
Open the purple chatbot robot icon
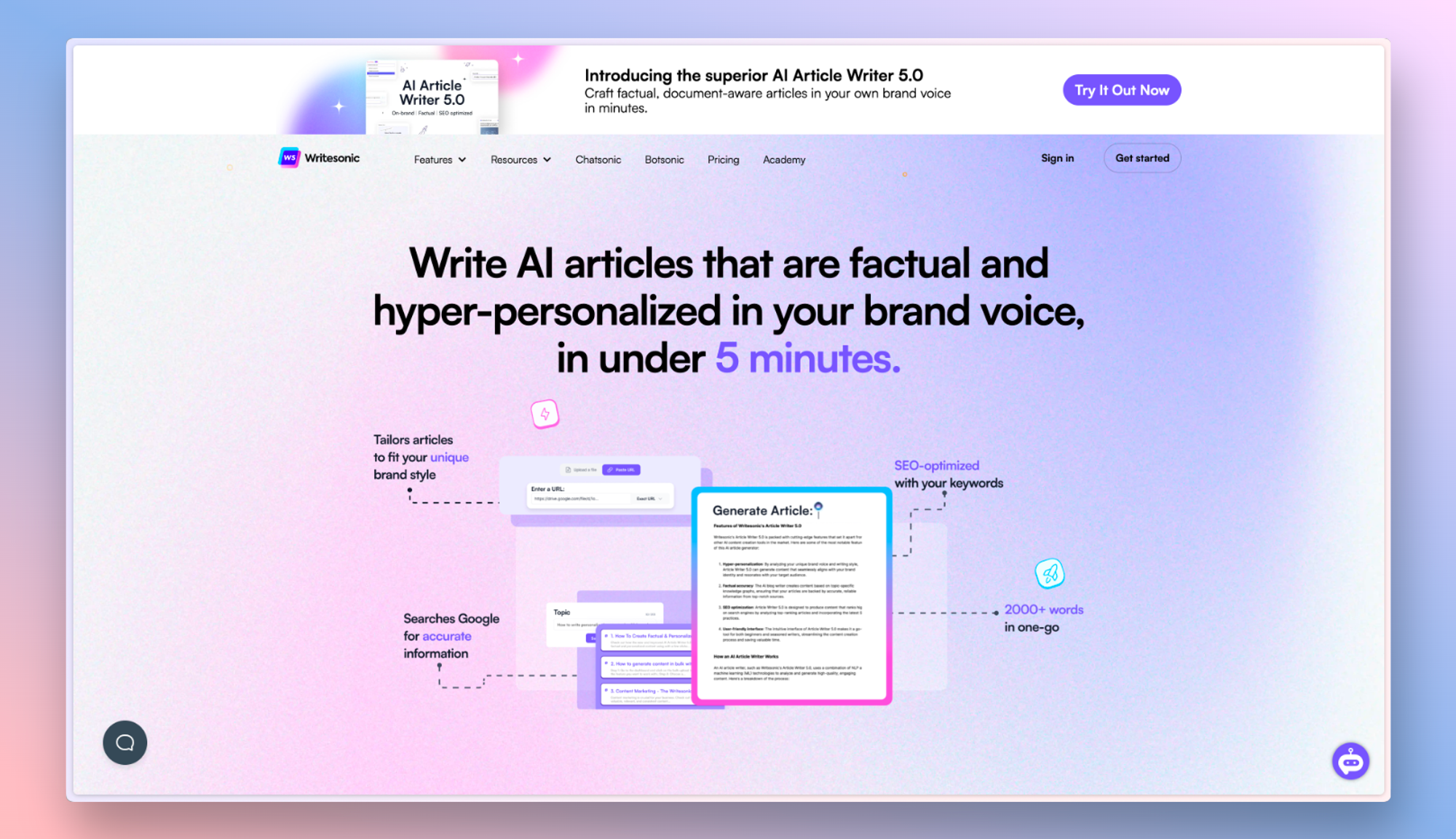click(1350, 761)
